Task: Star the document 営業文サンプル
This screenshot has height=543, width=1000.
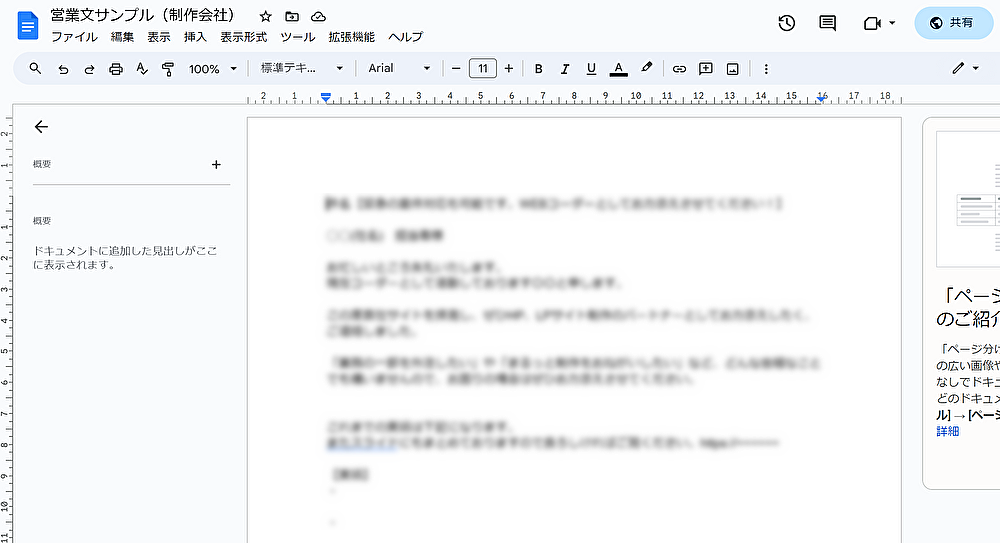Action: pyautogui.click(x=266, y=17)
